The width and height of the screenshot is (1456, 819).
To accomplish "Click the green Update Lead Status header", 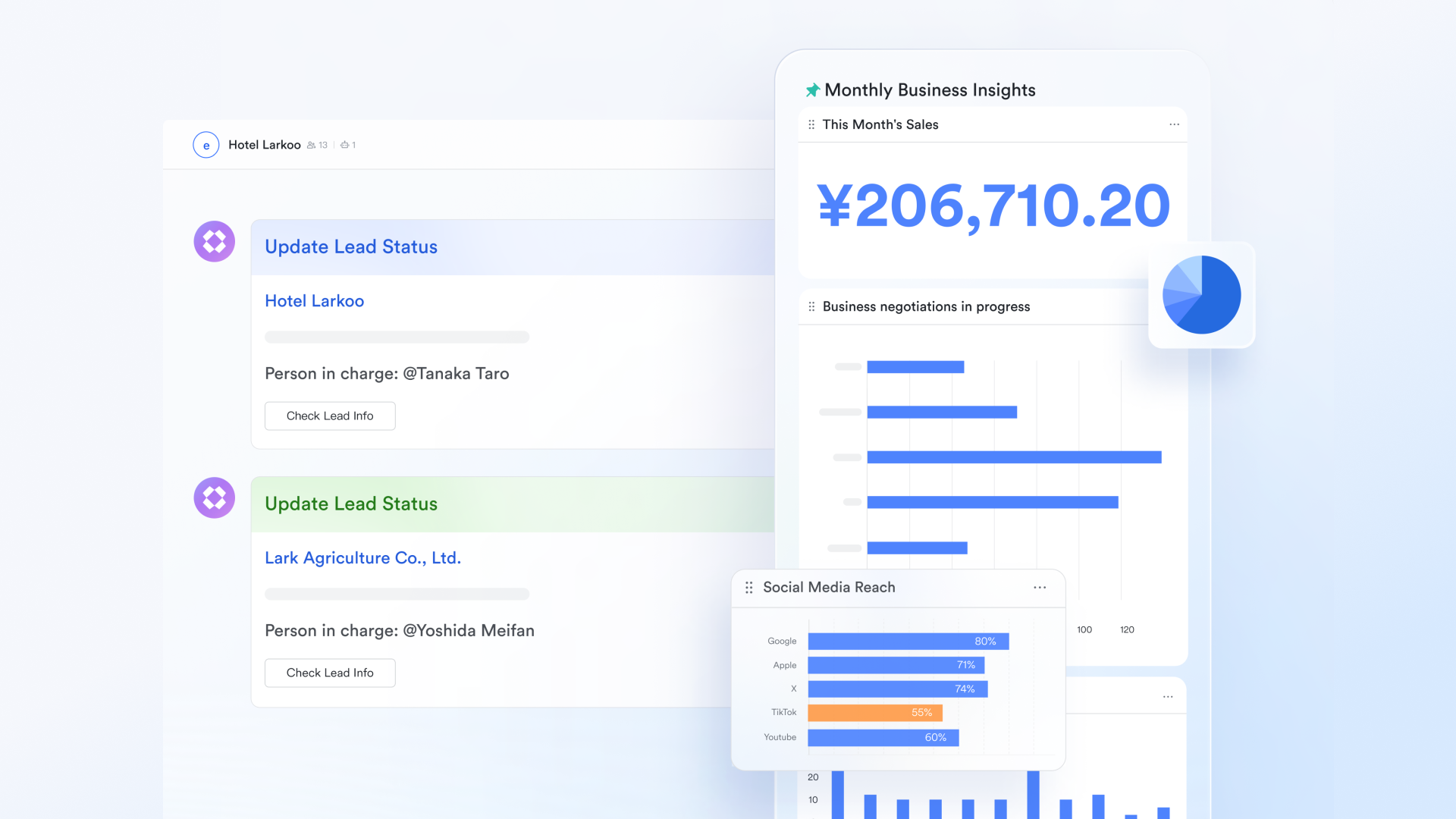I will tap(513, 504).
